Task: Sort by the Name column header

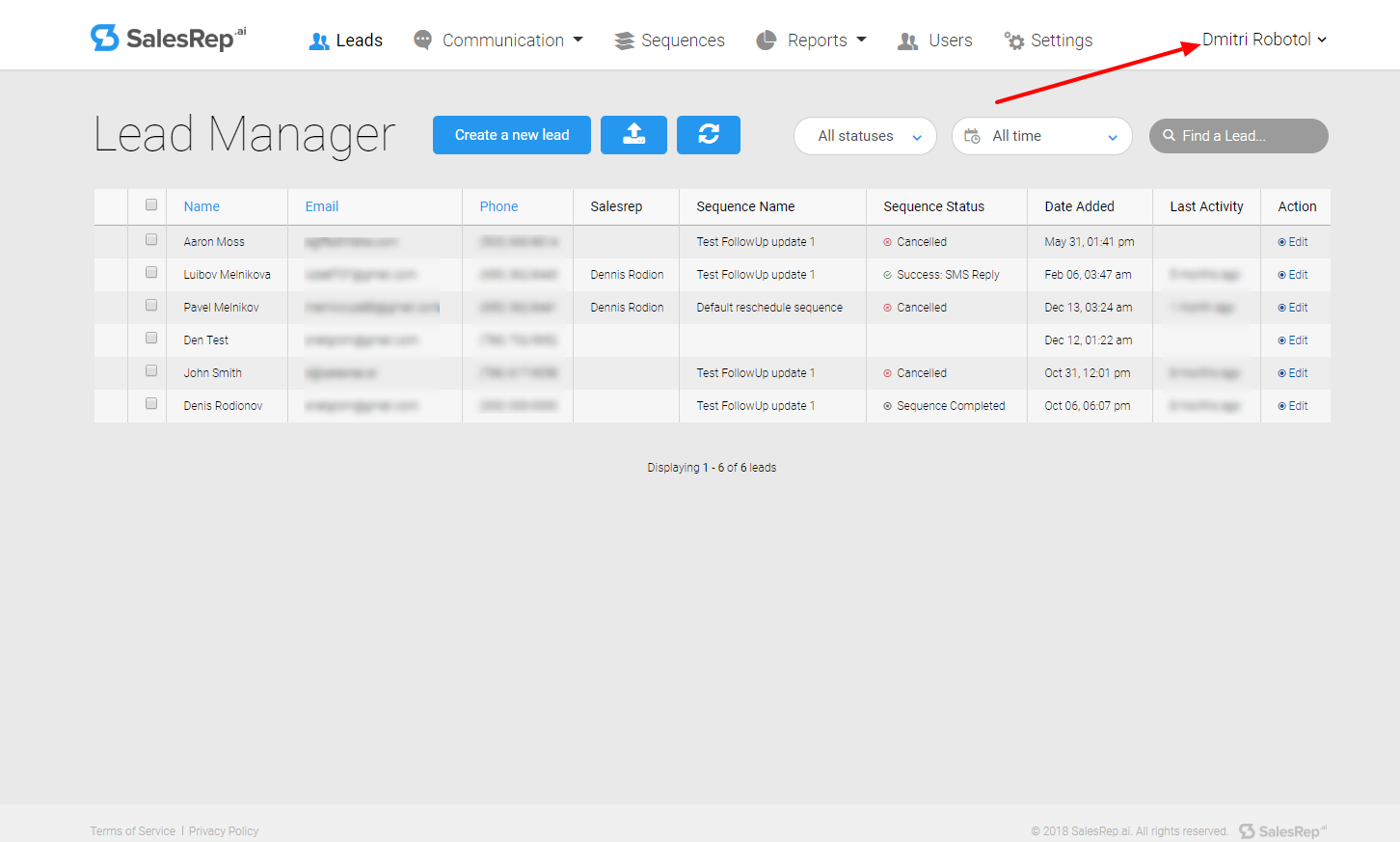Action: click(202, 206)
